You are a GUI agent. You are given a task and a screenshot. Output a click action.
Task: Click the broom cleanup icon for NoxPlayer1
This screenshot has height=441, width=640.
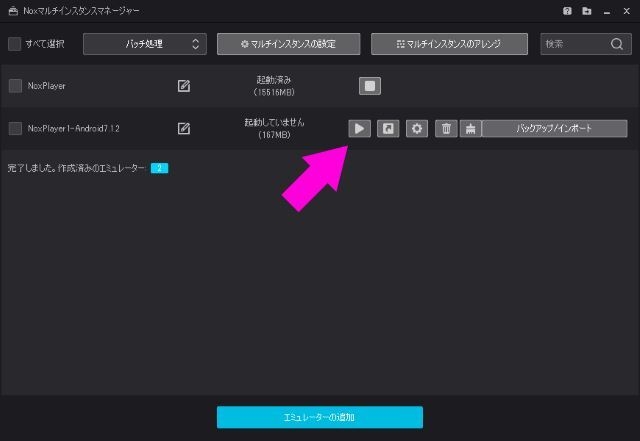pyautogui.click(x=470, y=128)
